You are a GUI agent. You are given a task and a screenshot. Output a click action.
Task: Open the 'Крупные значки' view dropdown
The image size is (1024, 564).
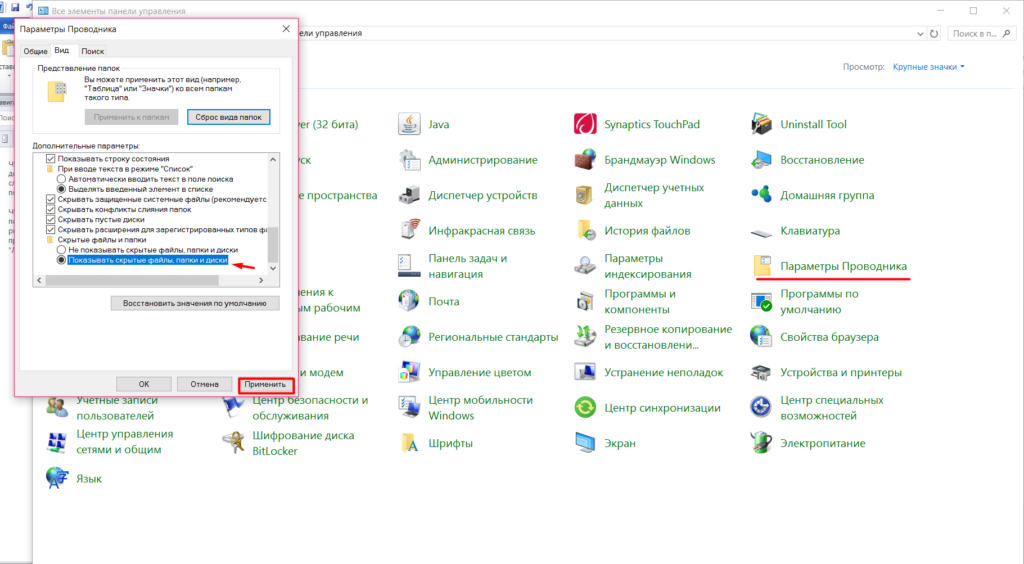click(929, 67)
